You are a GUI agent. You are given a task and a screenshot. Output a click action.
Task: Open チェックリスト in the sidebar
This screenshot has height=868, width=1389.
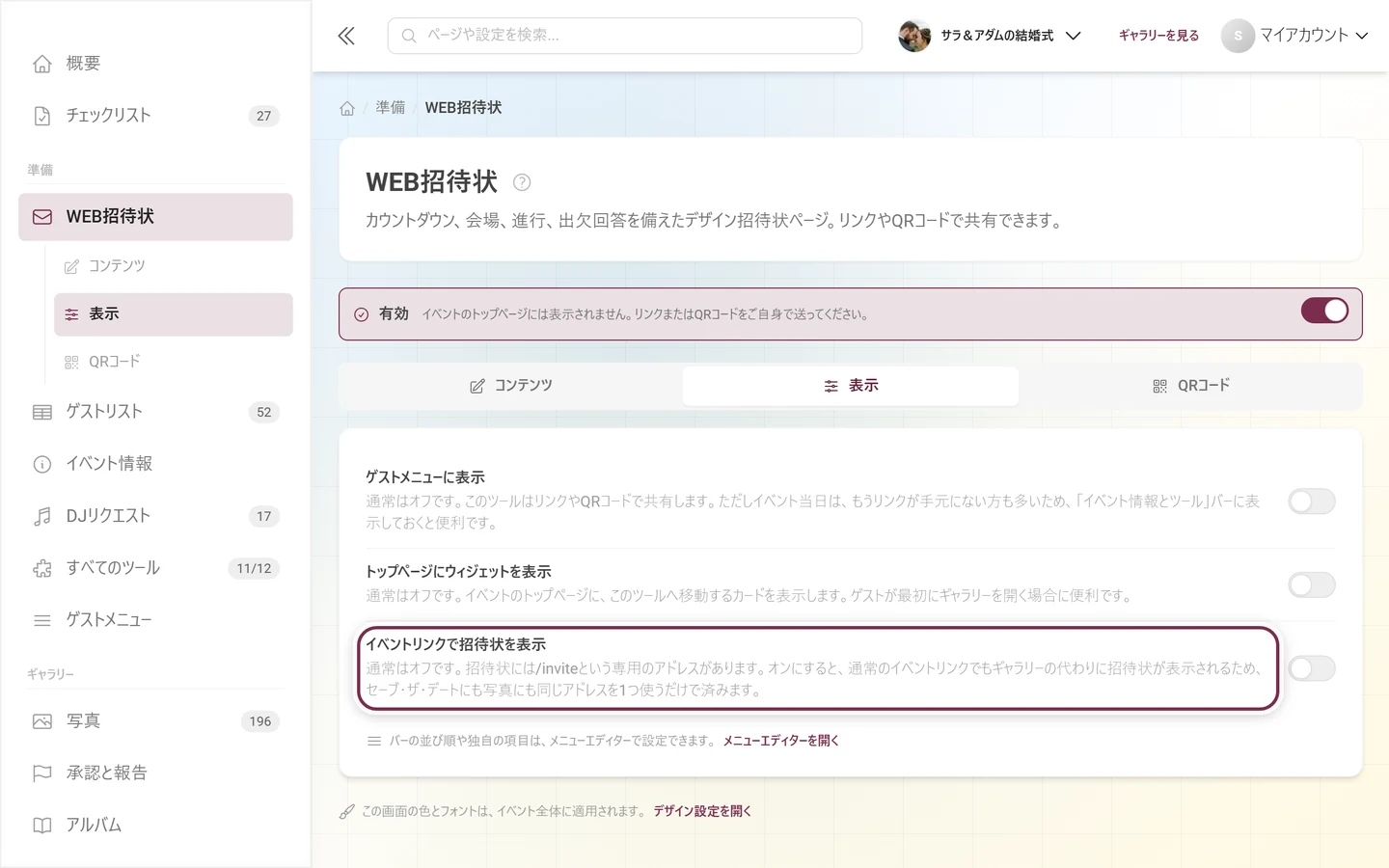tap(155, 116)
